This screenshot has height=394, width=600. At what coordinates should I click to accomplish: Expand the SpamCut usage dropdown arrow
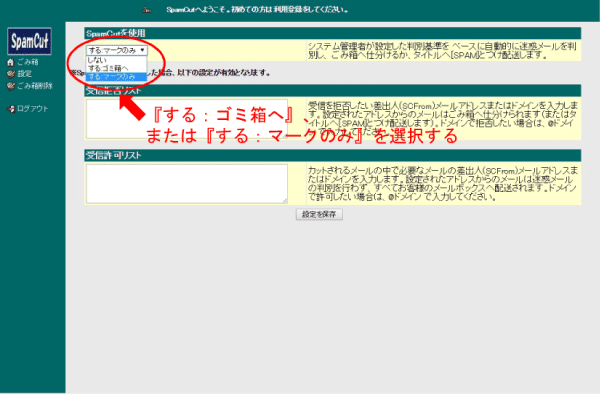pos(142,50)
